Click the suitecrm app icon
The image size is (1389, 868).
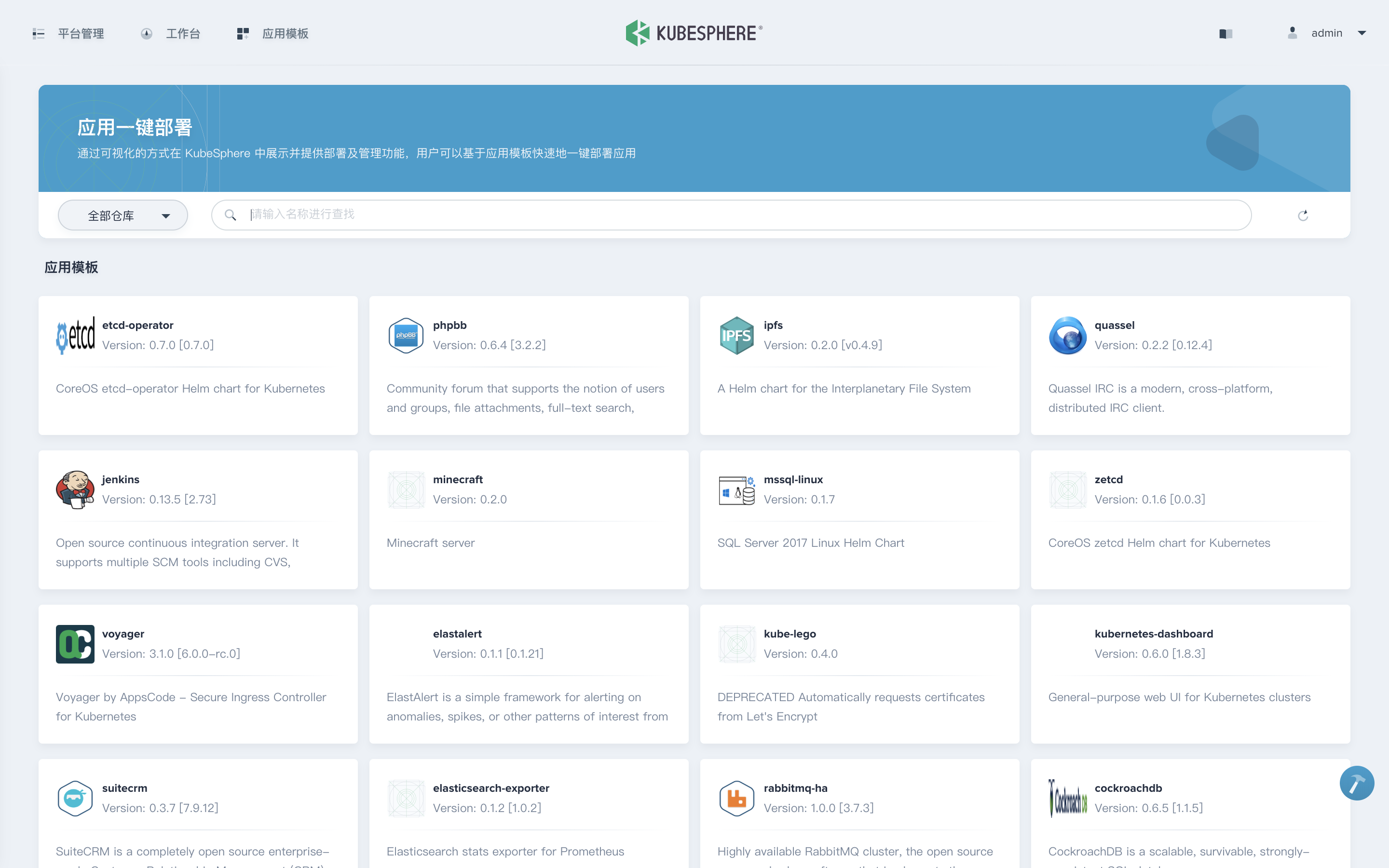75,799
